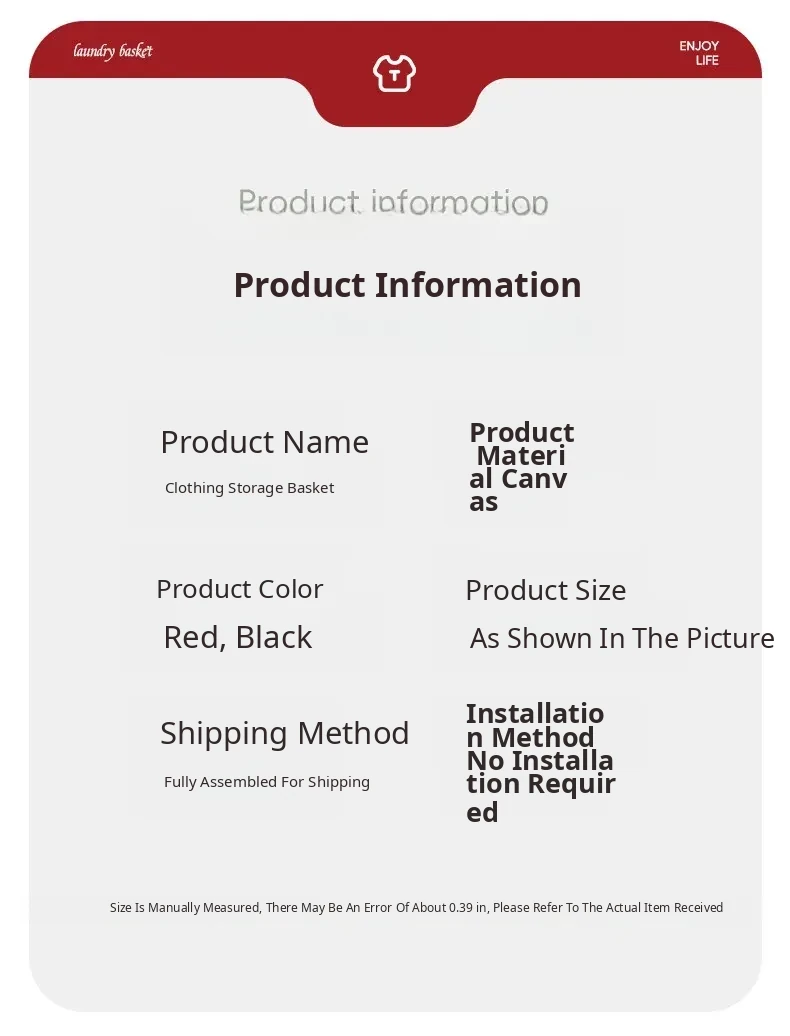
Task: Click the "Product Material Canvas" text block
Action: (x=521, y=467)
